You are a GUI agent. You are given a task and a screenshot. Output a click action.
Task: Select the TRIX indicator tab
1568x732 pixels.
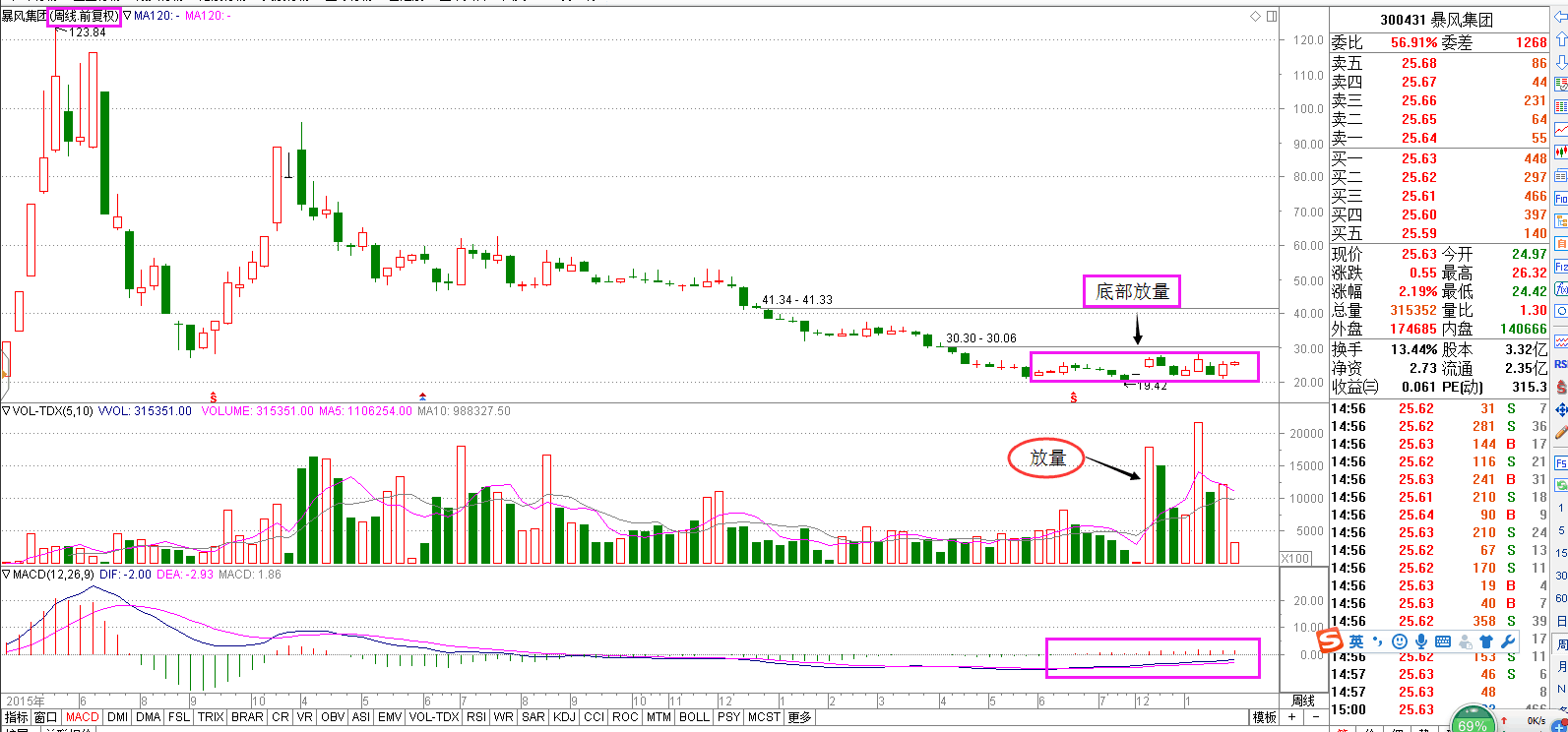[x=211, y=717]
